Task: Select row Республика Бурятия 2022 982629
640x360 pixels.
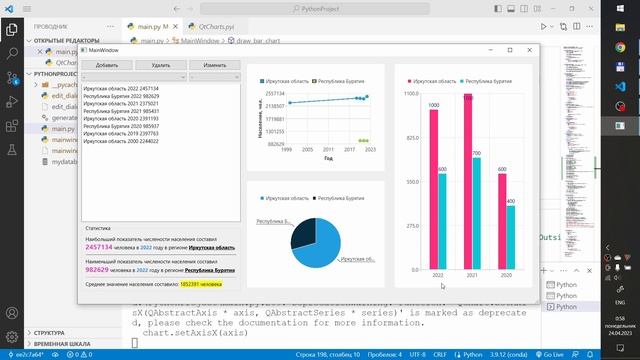Action: point(121,96)
